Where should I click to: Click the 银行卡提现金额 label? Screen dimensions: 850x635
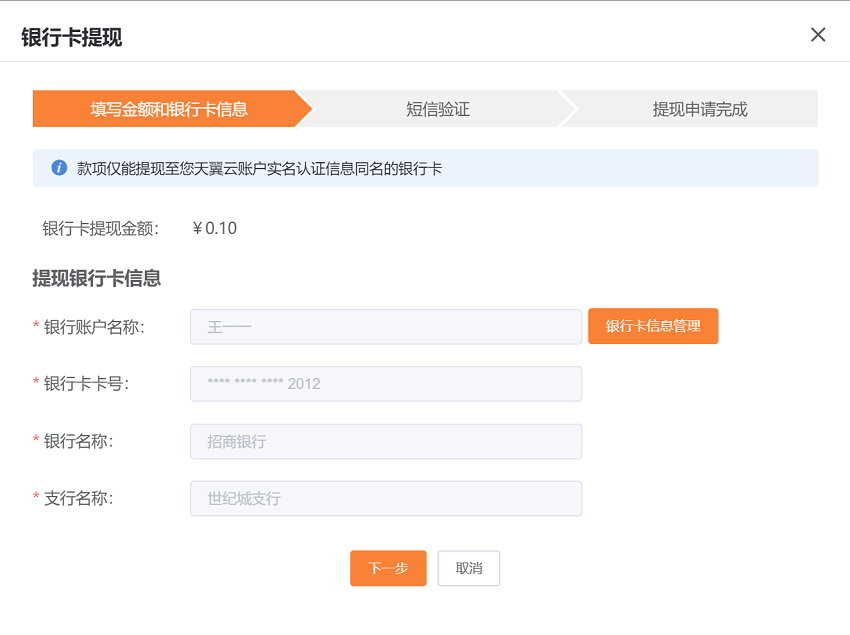100,228
